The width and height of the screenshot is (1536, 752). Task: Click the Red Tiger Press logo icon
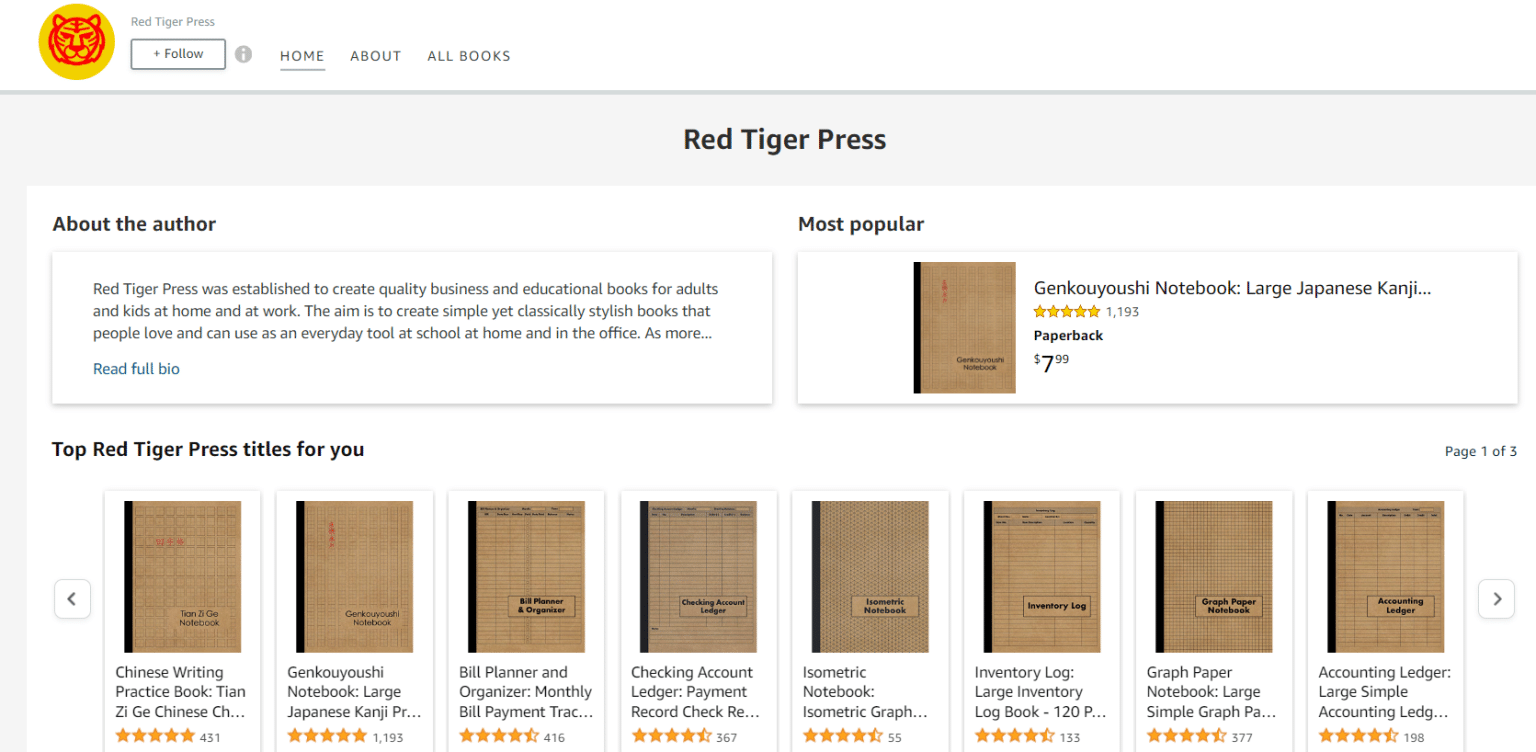[76, 43]
